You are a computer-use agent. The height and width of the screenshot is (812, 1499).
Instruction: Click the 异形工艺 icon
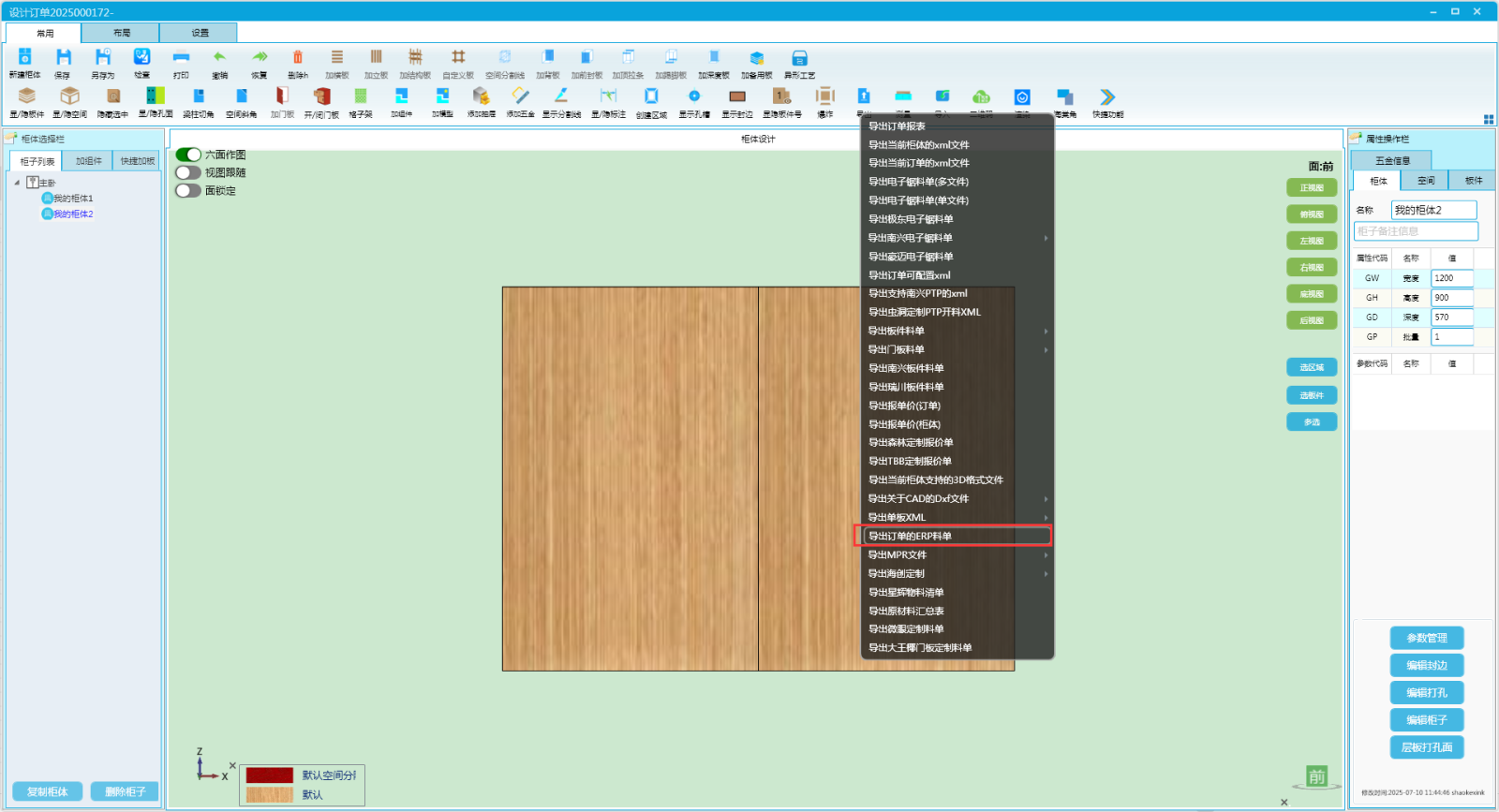tap(799, 58)
